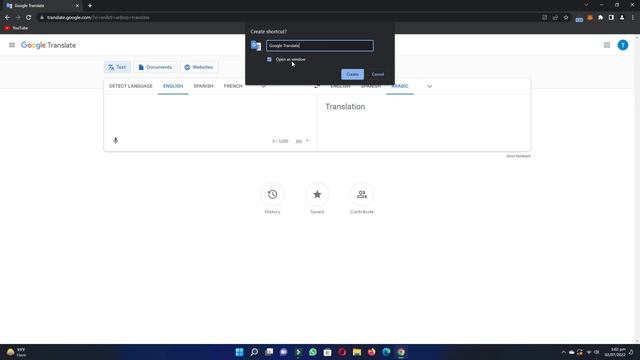Click the share page icon
This screenshot has height=360, width=640.
pos(555,18)
